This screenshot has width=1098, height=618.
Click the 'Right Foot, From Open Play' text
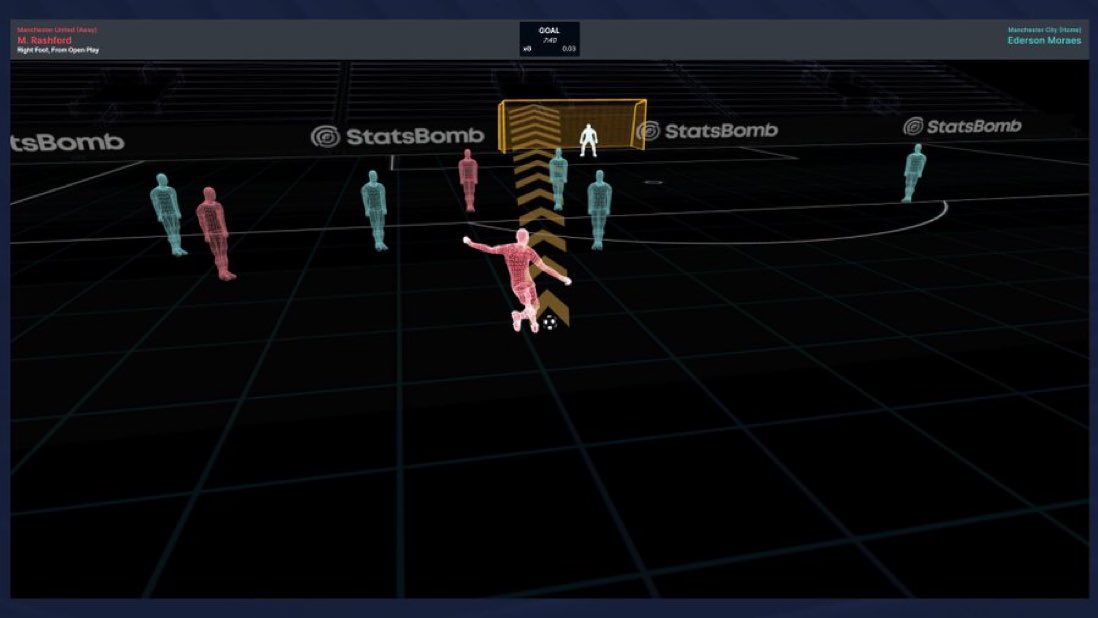(x=58, y=50)
